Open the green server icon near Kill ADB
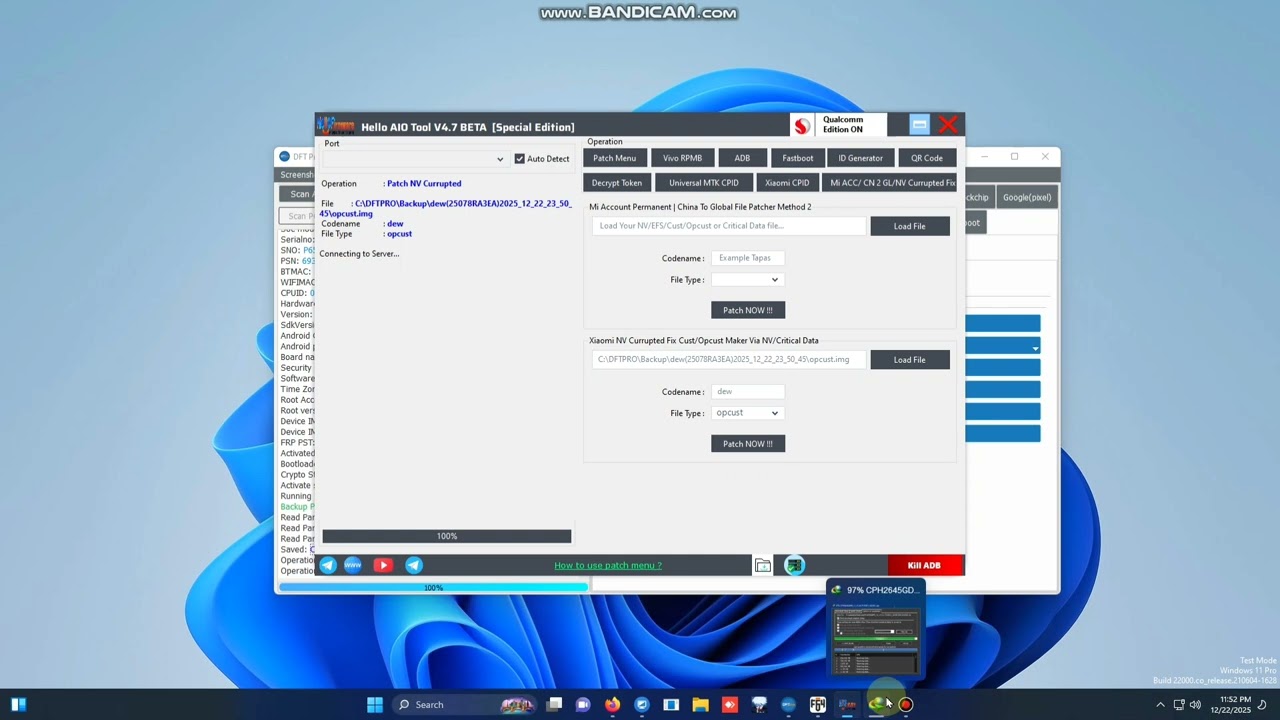The height and width of the screenshot is (720, 1280). (794, 566)
